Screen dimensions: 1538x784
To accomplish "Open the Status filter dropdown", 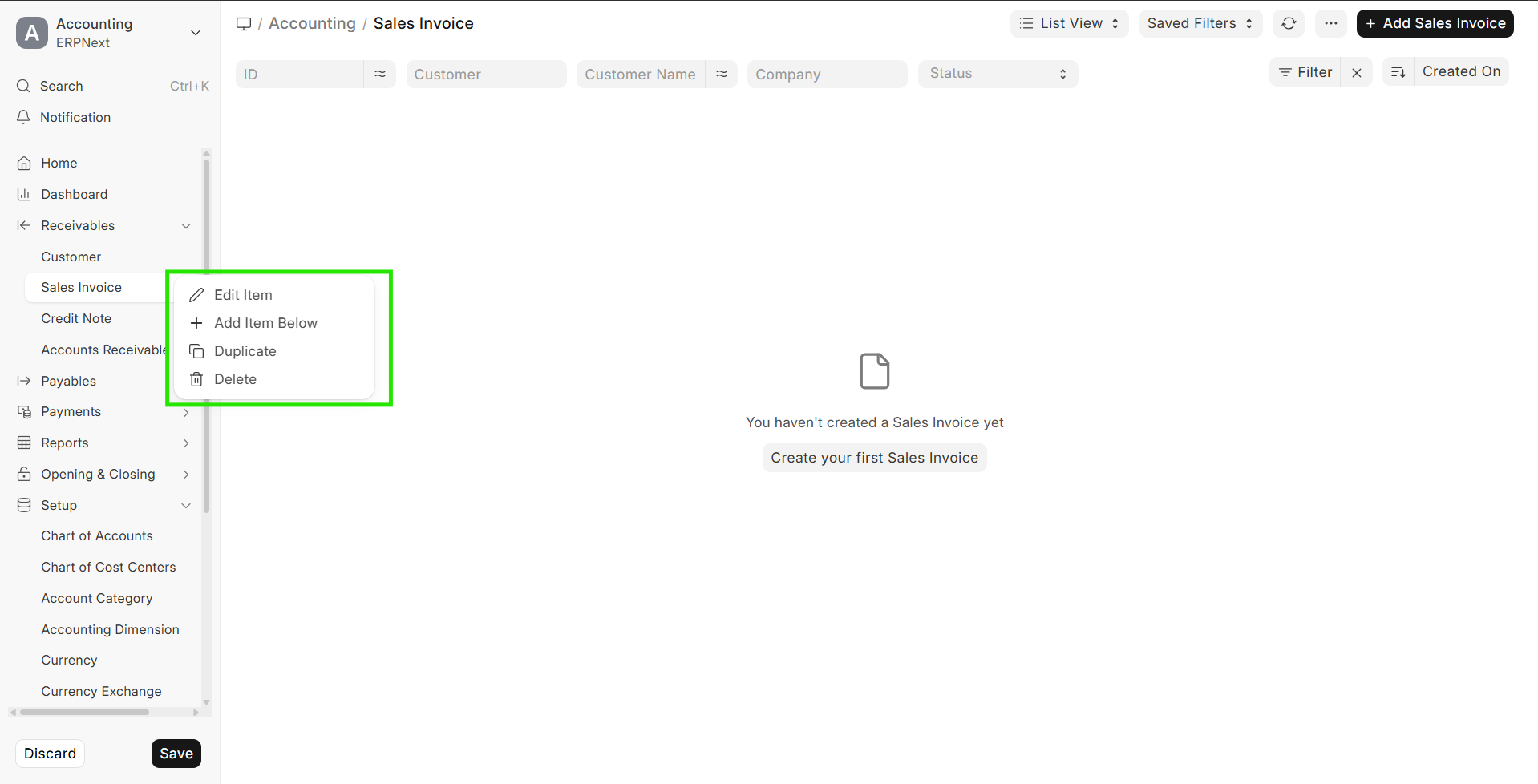I will [998, 74].
